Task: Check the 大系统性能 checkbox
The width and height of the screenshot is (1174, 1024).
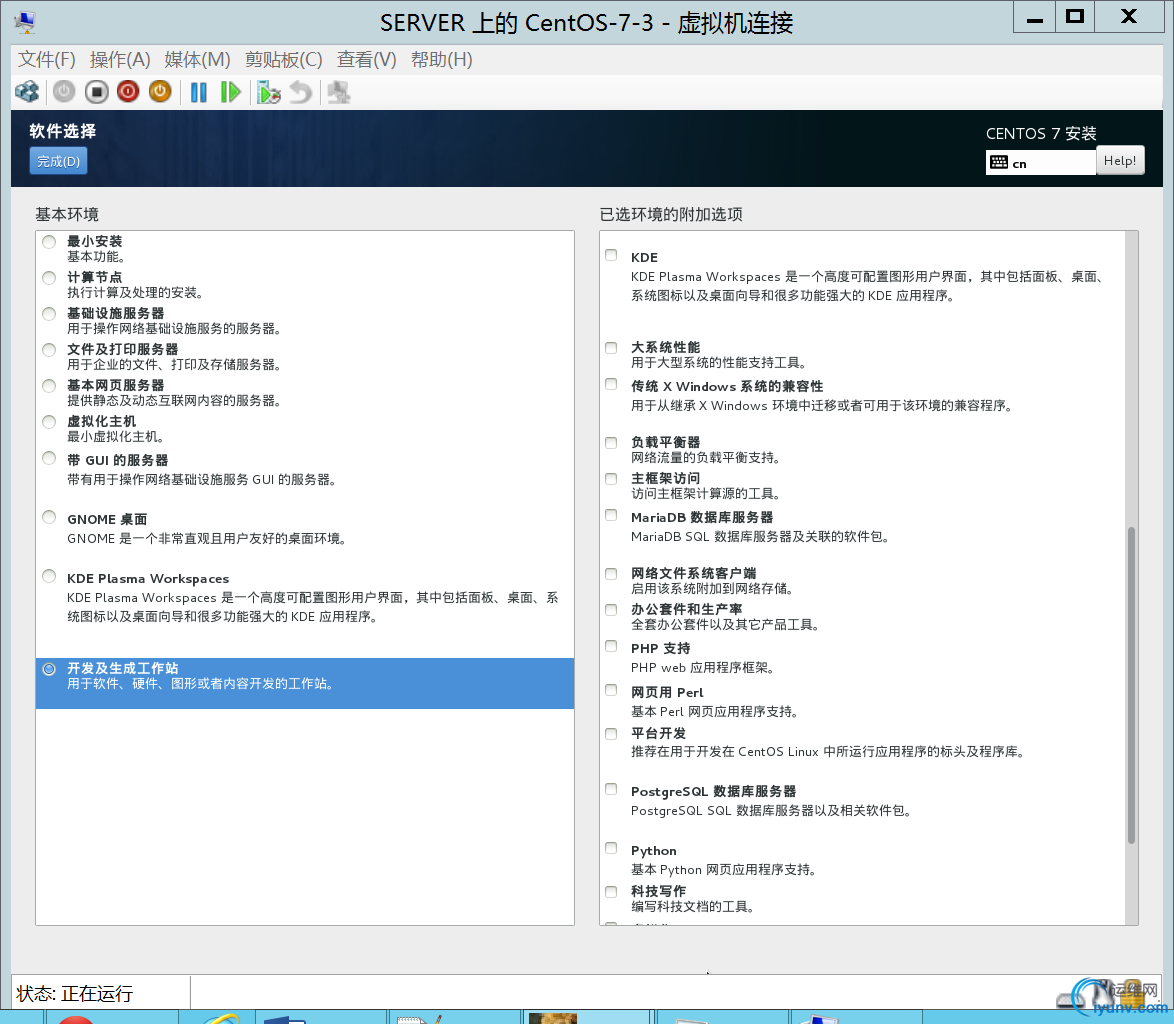Action: (x=612, y=347)
